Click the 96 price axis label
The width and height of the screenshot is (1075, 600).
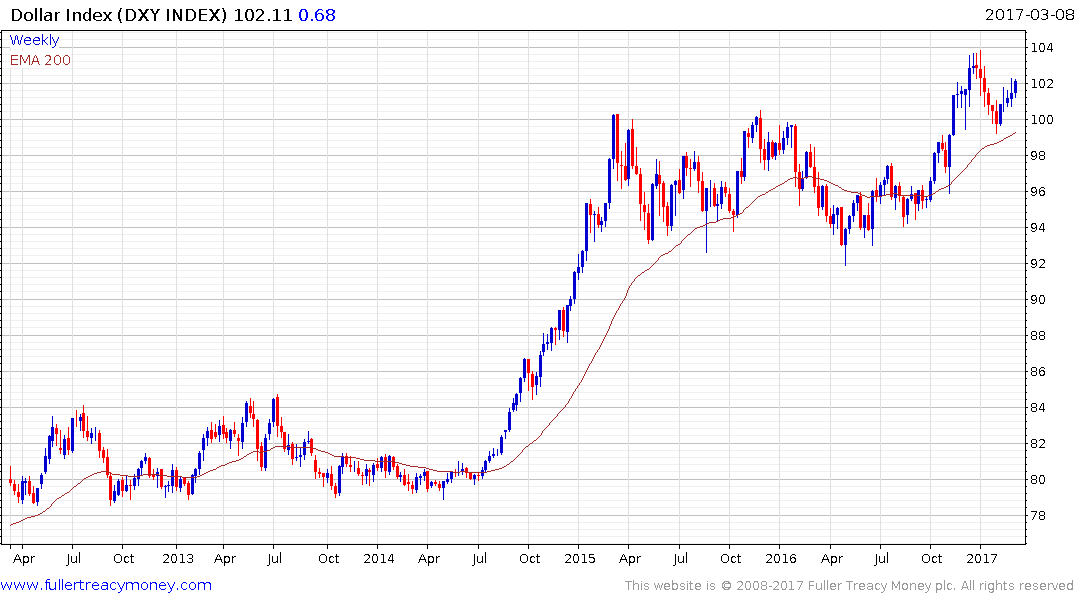tap(1039, 191)
